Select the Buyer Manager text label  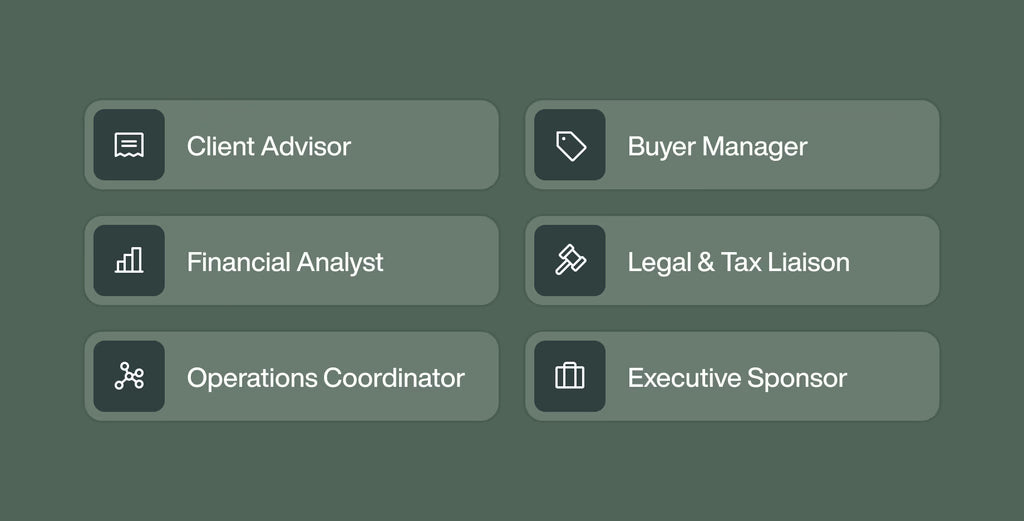point(717,147)
